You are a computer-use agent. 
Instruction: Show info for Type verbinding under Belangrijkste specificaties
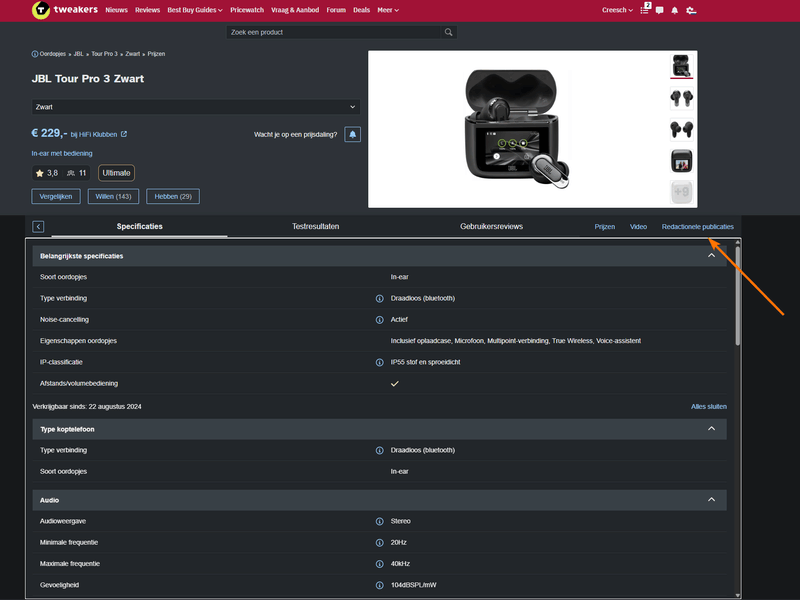tap(380, 298)
